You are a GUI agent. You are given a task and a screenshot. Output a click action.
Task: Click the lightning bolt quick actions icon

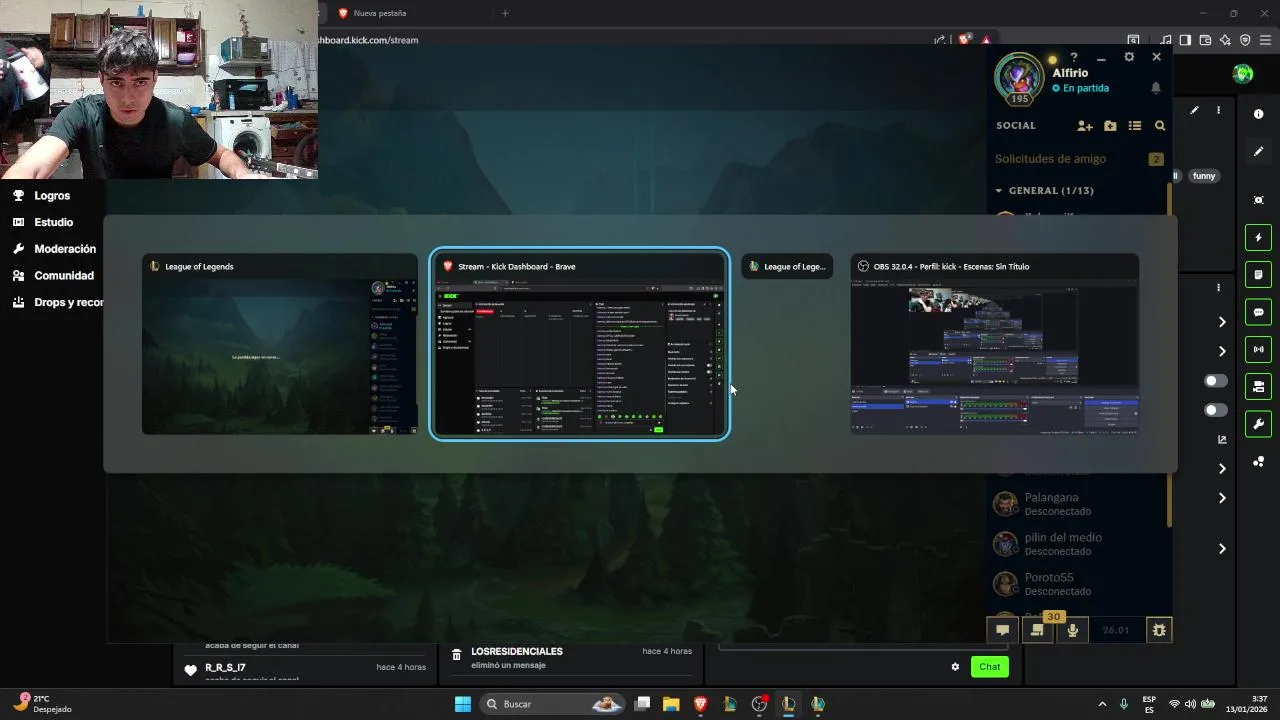coord(1259,238)
